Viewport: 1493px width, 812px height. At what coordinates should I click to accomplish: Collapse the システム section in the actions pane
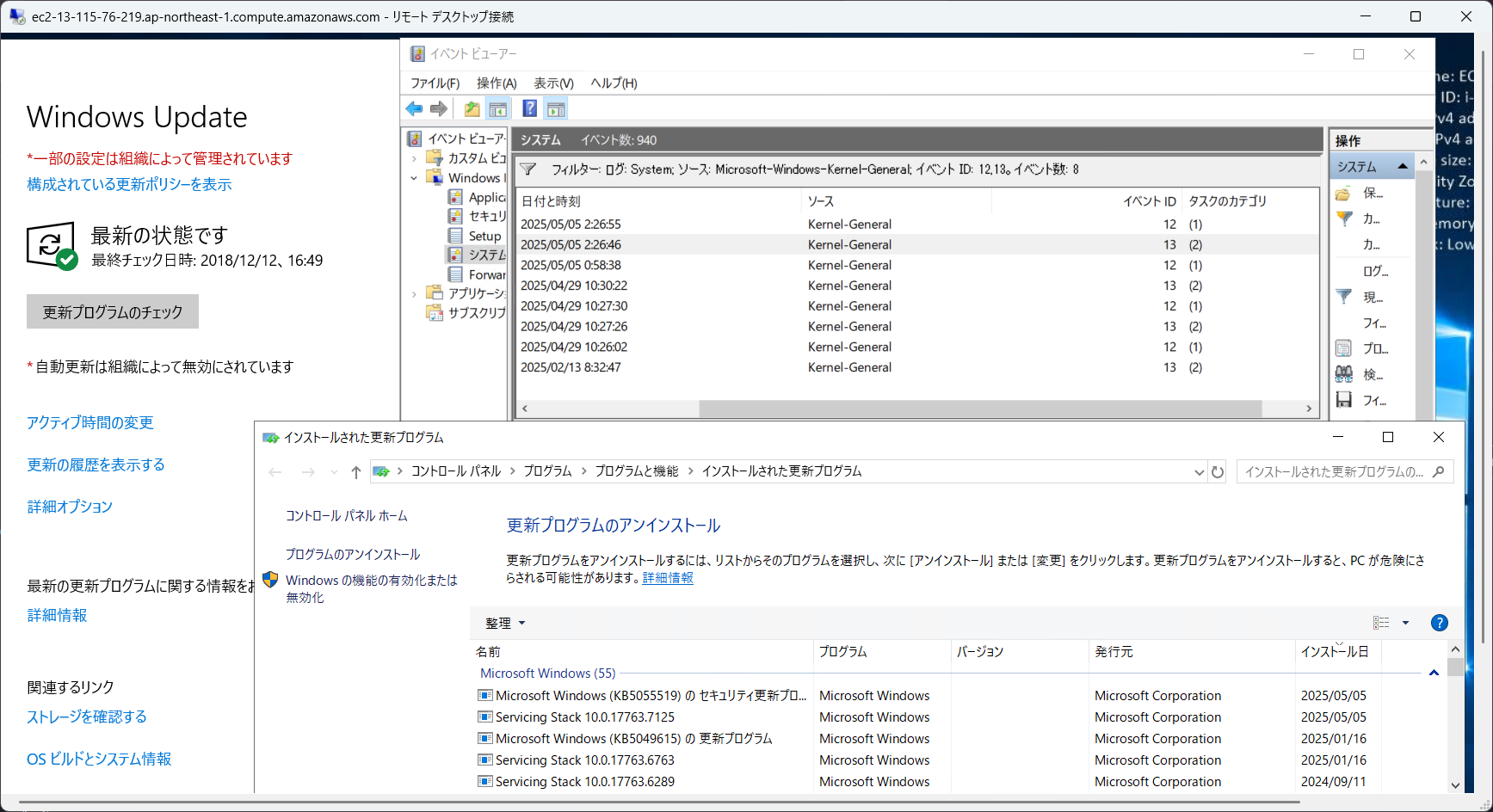(x=1403, y=166)
